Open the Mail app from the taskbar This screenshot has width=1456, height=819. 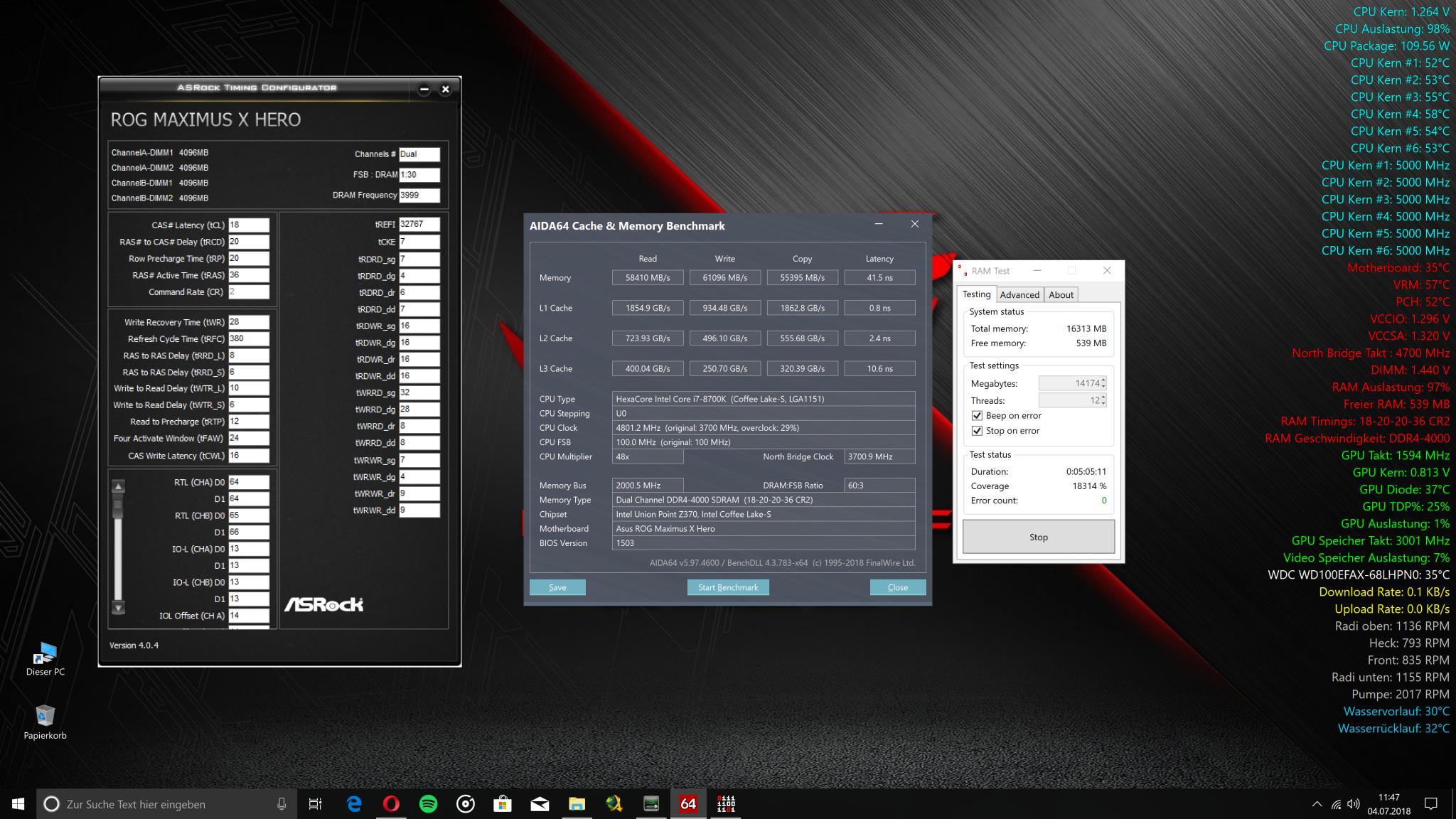540,804
